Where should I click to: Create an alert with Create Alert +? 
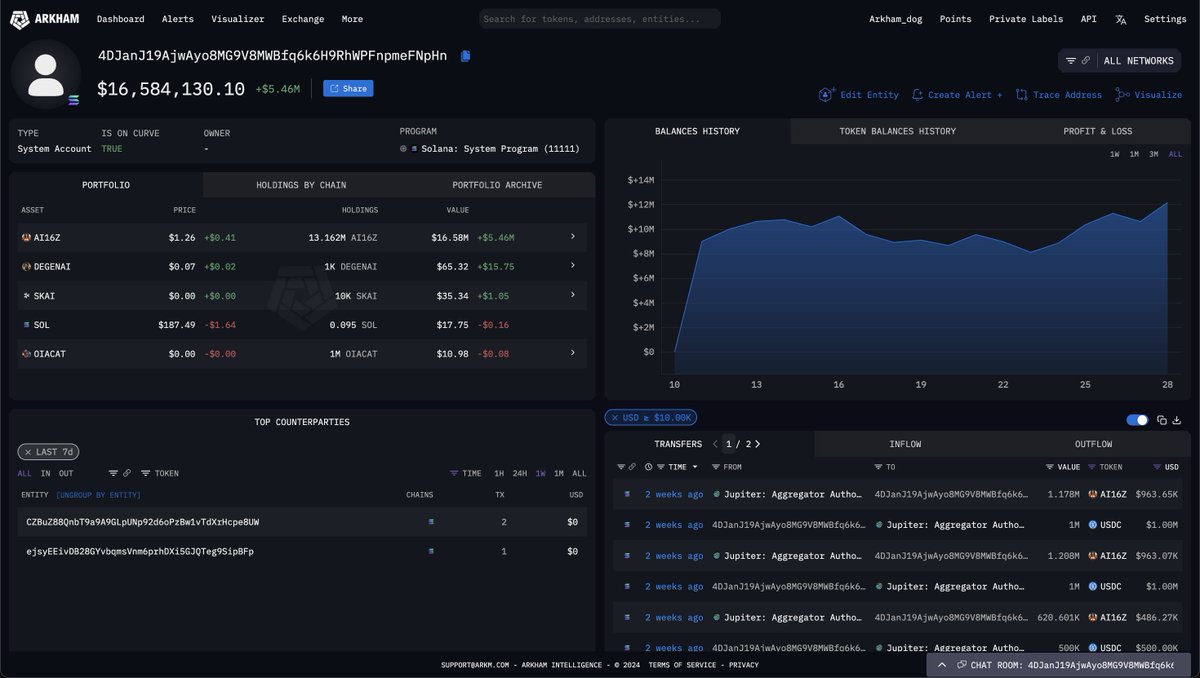pos(957,95)
